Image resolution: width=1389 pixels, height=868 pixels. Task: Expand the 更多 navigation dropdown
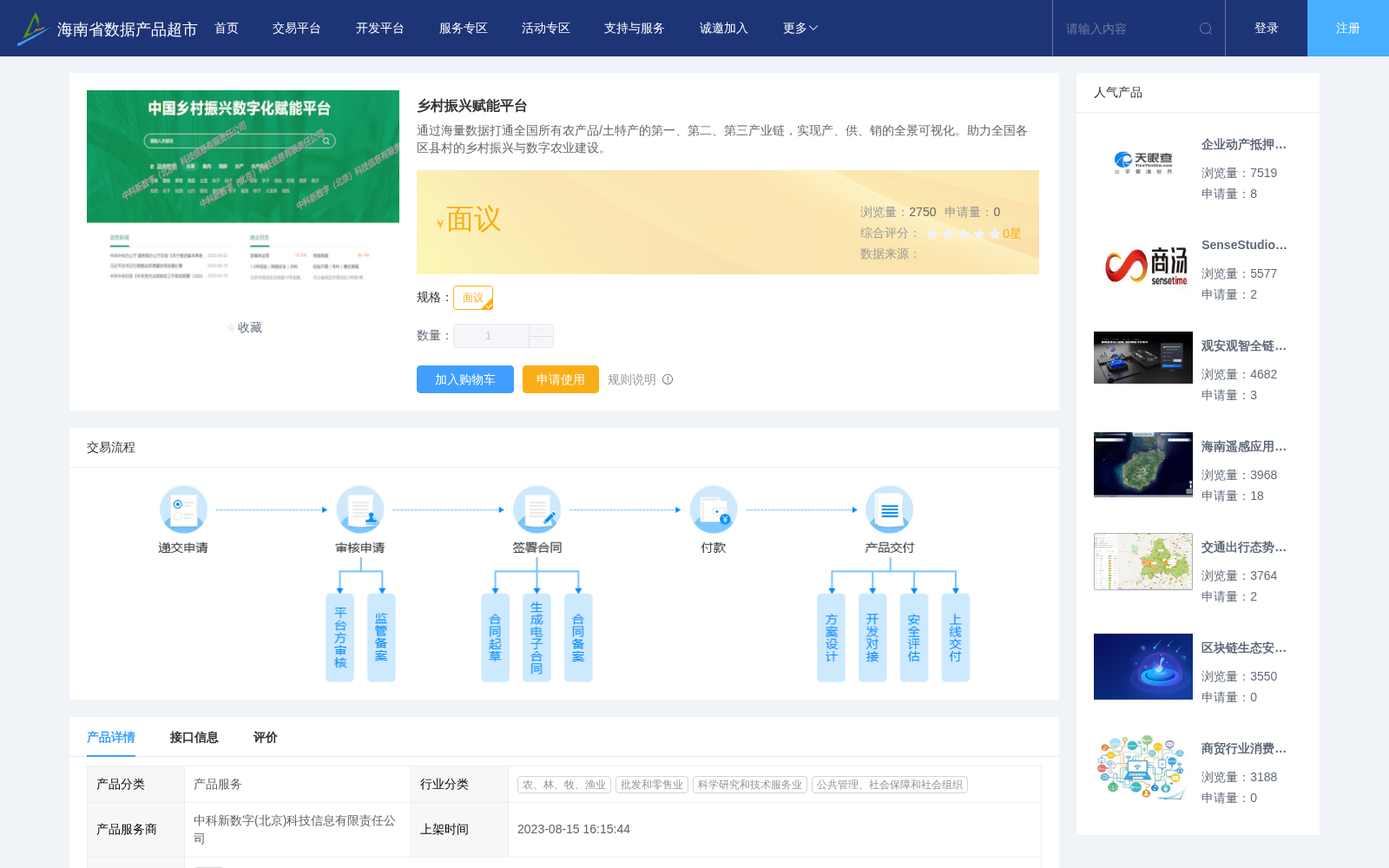[800, 29]
